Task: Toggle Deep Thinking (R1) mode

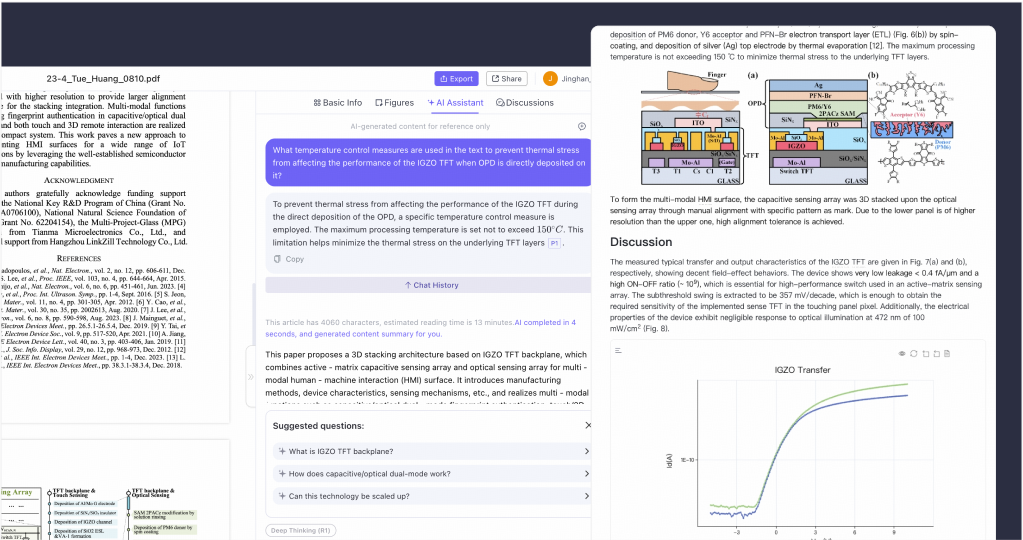Action: pyautogui.click(x=301, y=530)
